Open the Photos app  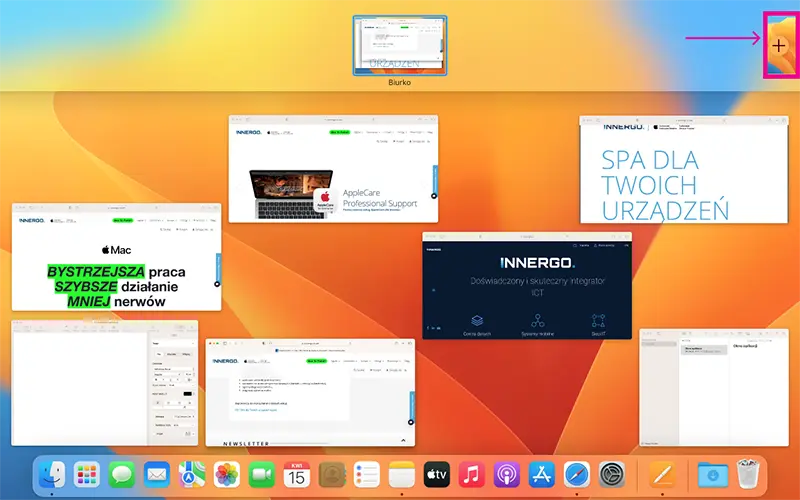227,474
